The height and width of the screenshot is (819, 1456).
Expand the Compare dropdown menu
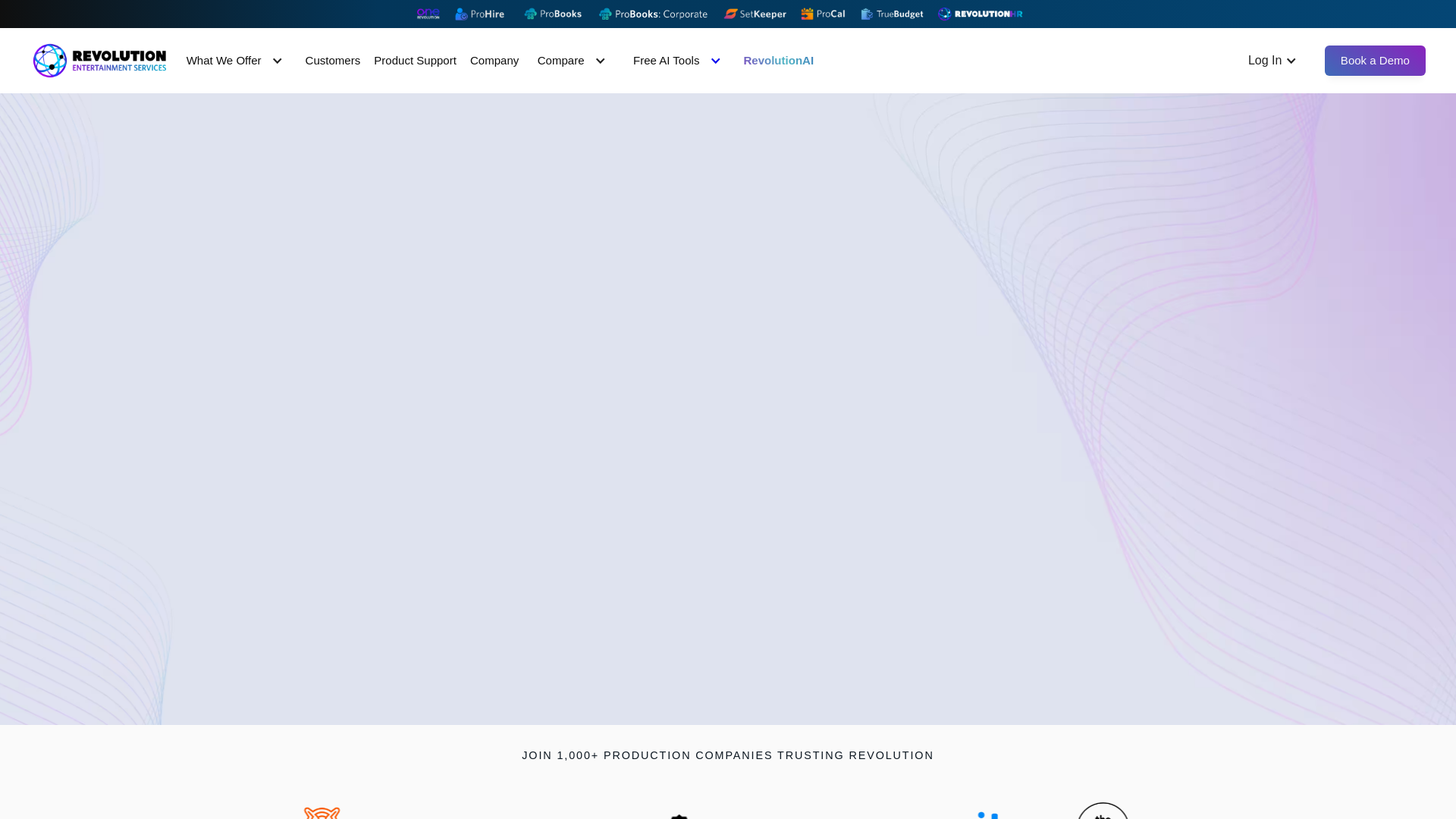(571, 61)
